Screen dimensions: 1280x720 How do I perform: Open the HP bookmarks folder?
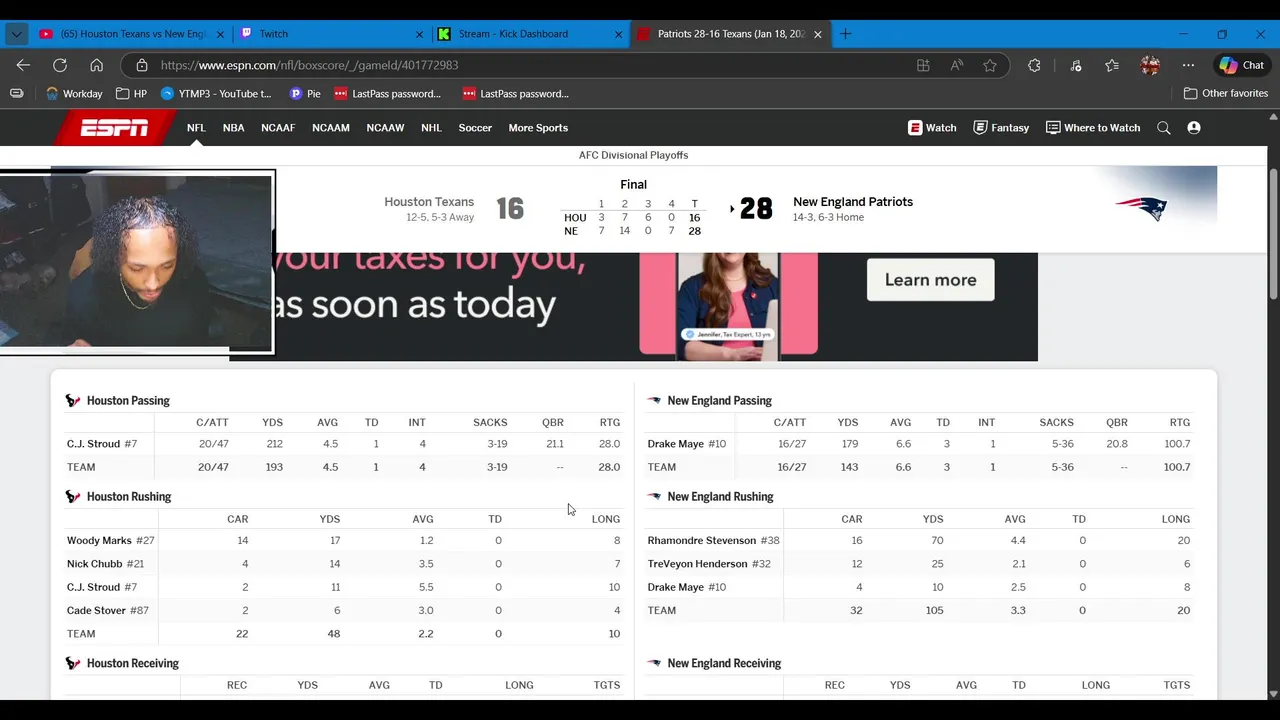pos(131,93)
